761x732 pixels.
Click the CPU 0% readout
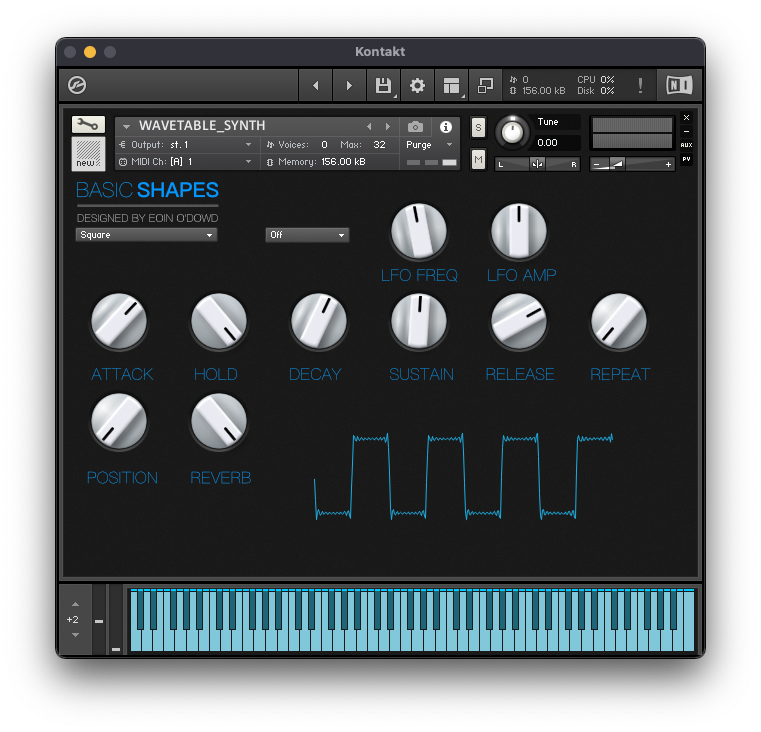point(596,80)
